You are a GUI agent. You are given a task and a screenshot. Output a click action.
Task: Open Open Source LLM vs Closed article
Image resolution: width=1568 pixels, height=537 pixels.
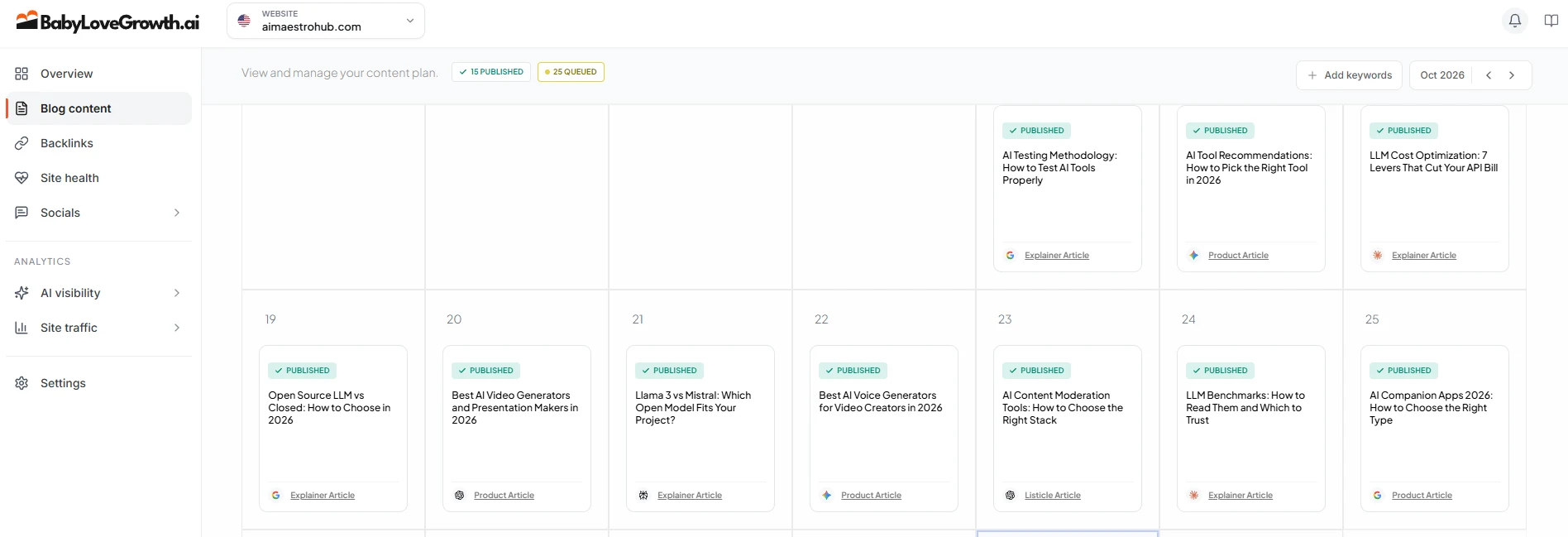coord(332,429)
